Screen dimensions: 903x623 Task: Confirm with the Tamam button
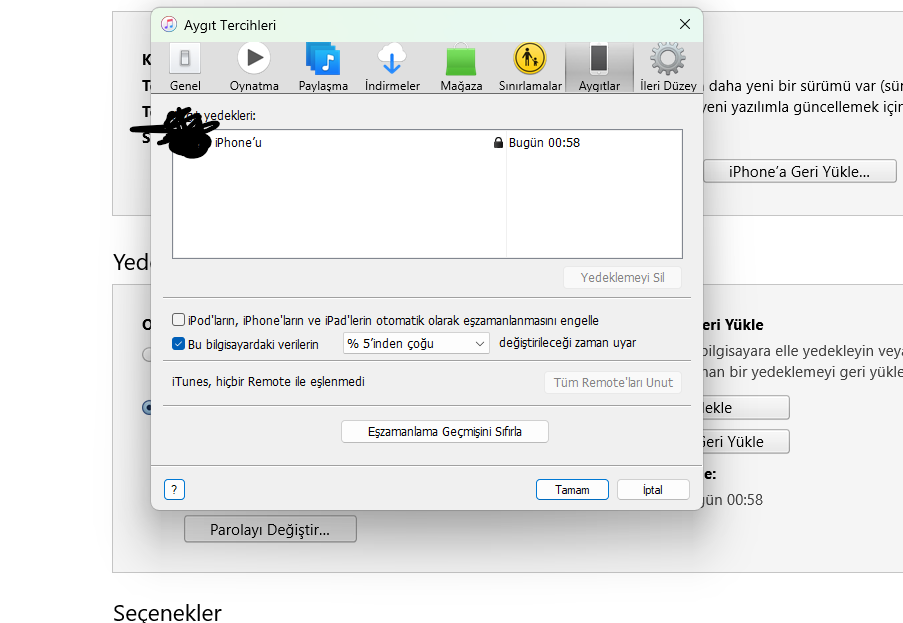[572, 489]
